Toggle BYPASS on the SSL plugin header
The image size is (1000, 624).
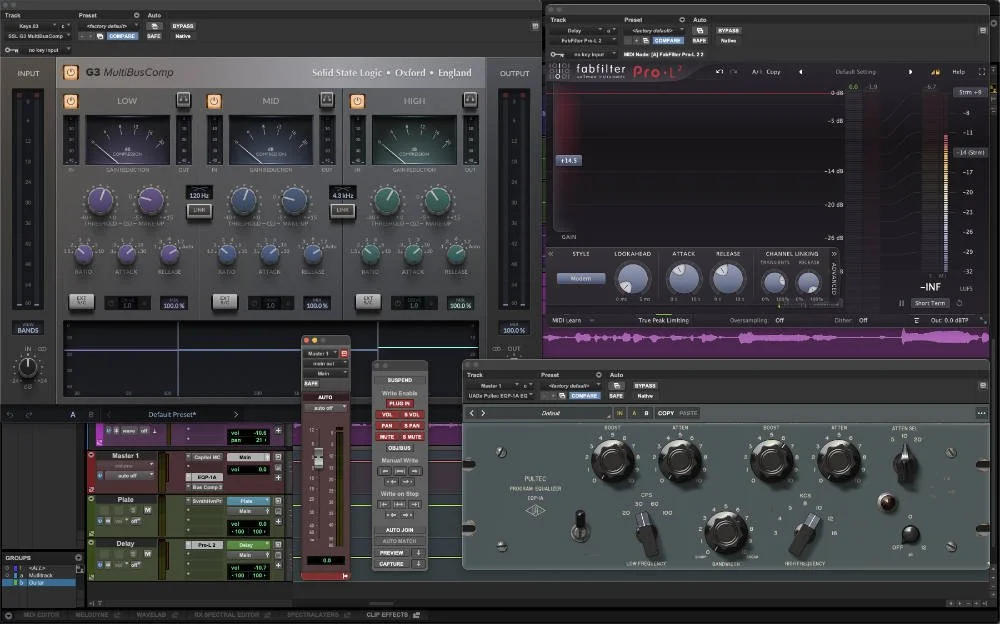pos(183,26)
